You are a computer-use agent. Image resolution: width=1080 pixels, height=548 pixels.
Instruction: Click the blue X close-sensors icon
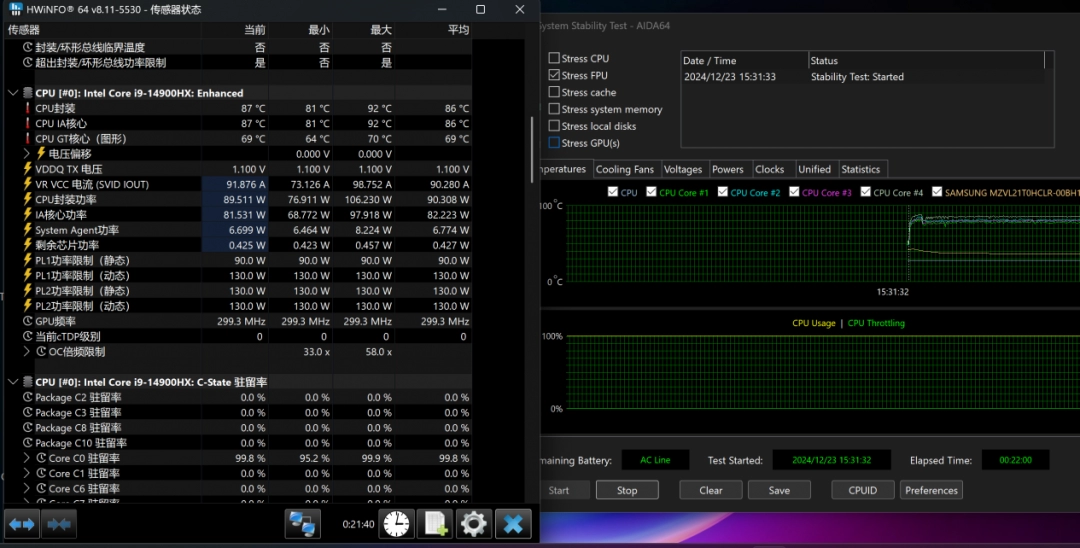click(513, 525)
